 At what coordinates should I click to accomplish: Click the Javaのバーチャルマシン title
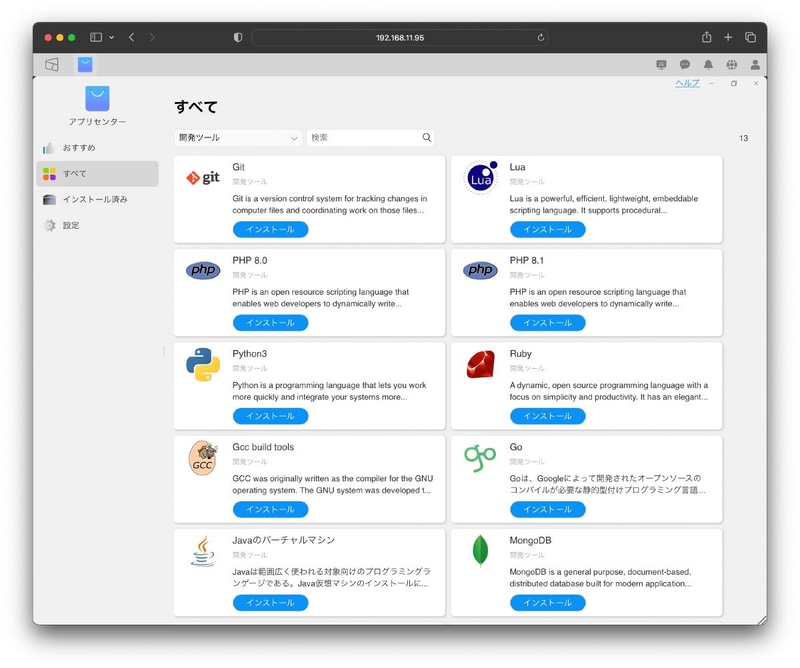pyautogui.click(x=284, y=540)
